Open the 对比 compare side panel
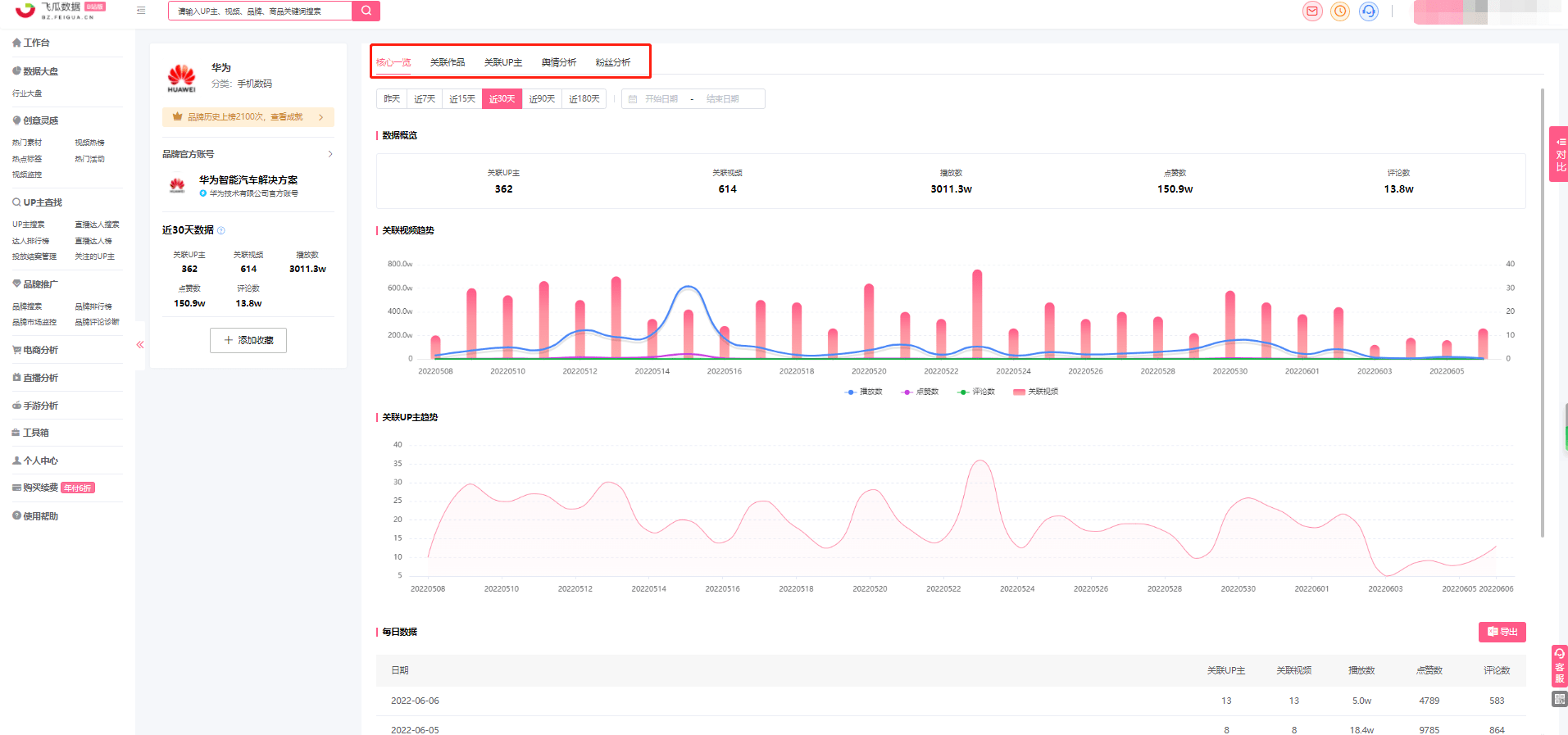 pyautogui.click(x=1559, y=154)
